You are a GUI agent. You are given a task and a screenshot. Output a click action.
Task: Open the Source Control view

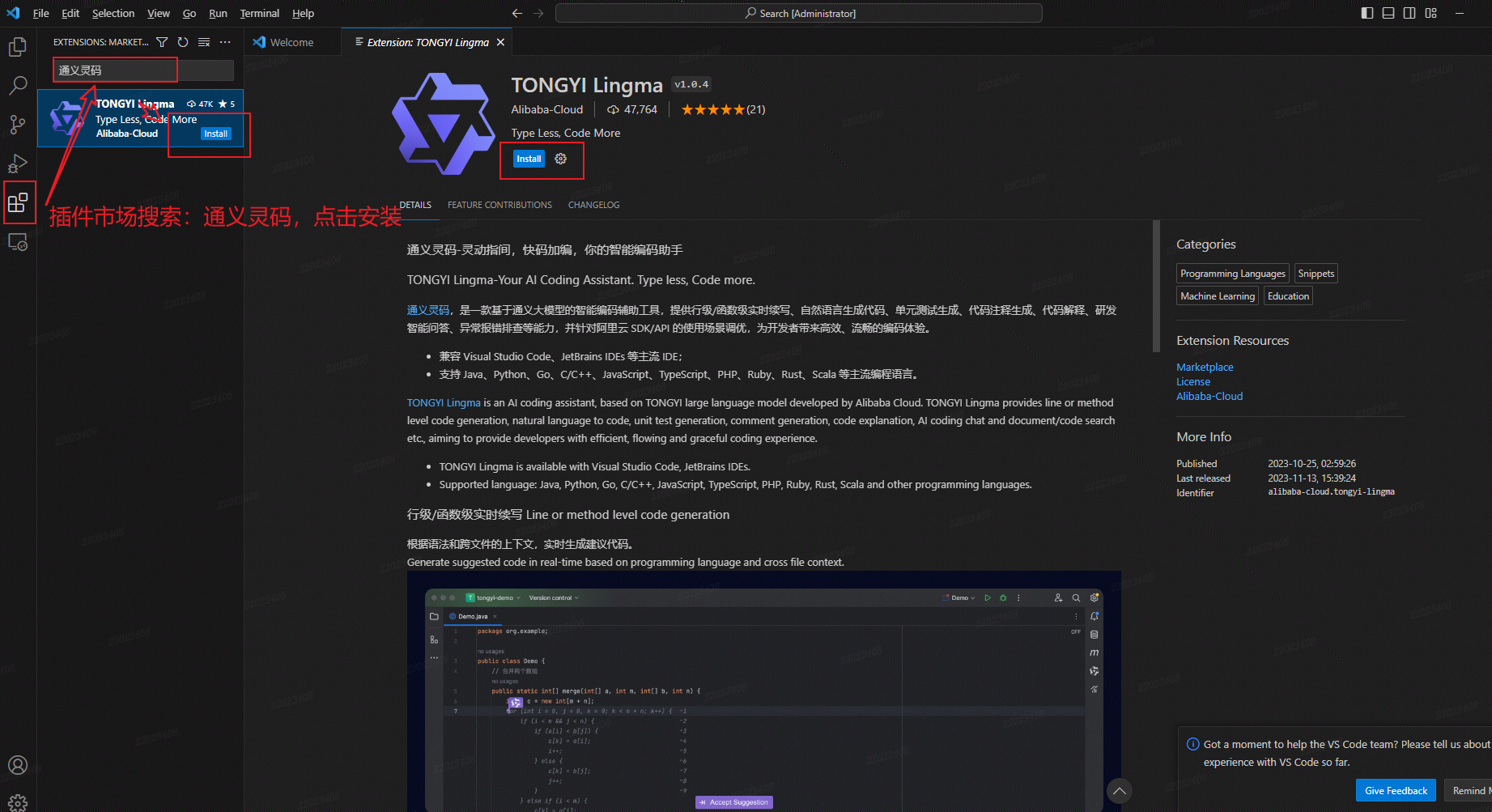[x=18, y=125]
